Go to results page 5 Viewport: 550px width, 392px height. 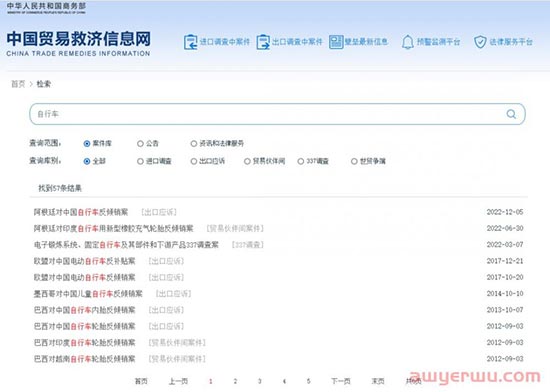tap(309, 381)
